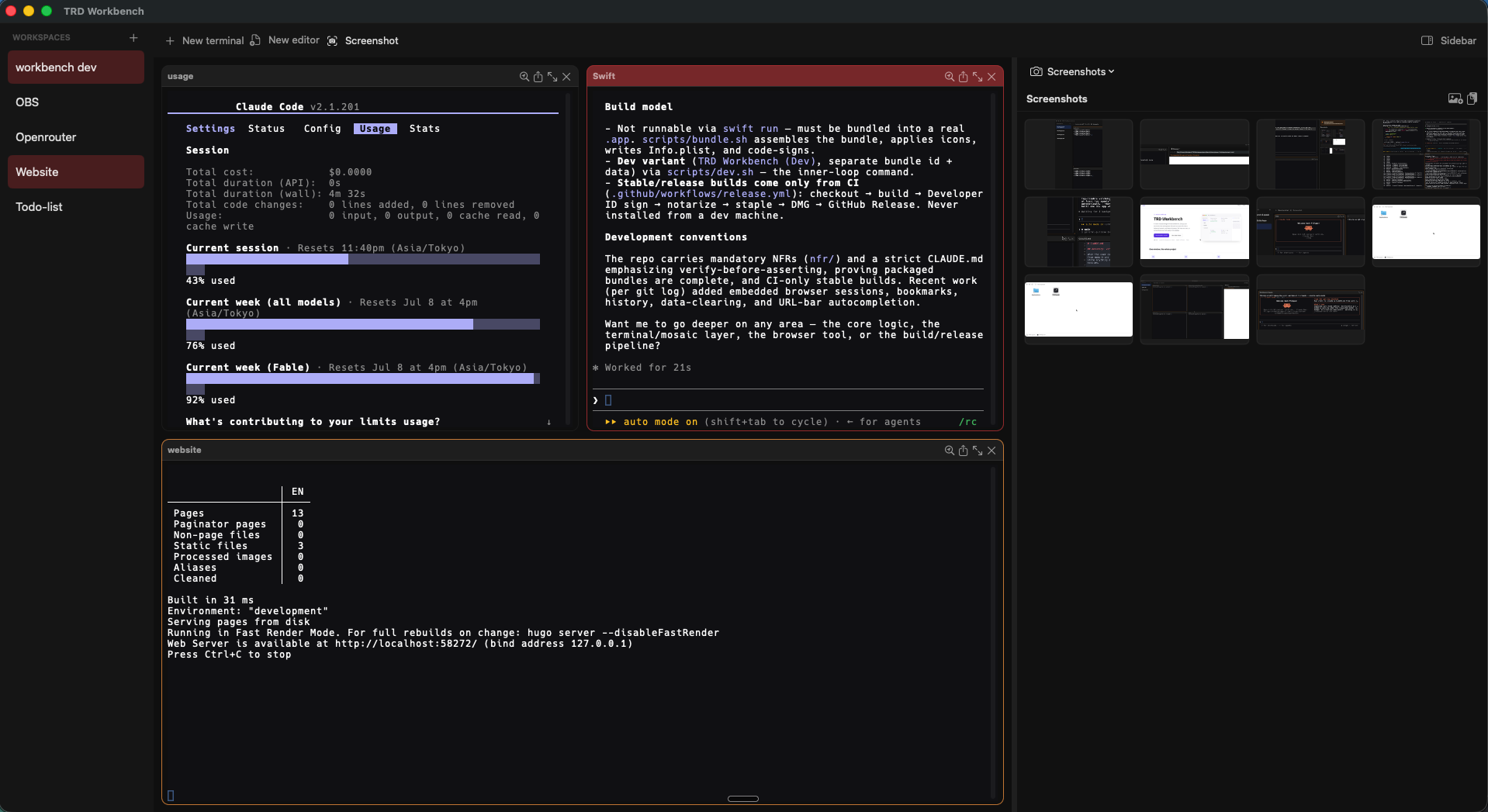The height and width of the screenshot is (812, 1488).
Task: Expand the website pane to fullscreen
Action: 978,451
